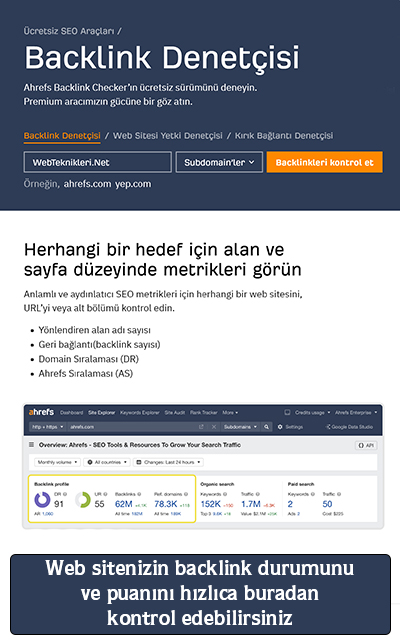Click the 62M backlinks value

(x=124, y=504)
